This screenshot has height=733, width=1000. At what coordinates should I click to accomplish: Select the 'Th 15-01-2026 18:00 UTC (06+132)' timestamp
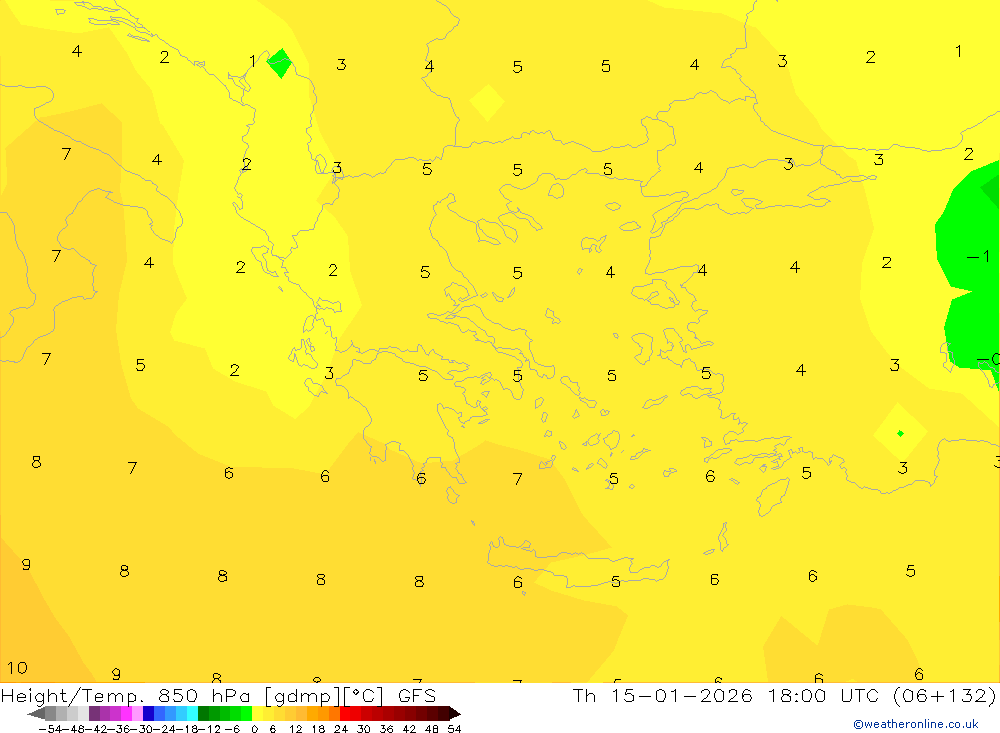[784, 695]
